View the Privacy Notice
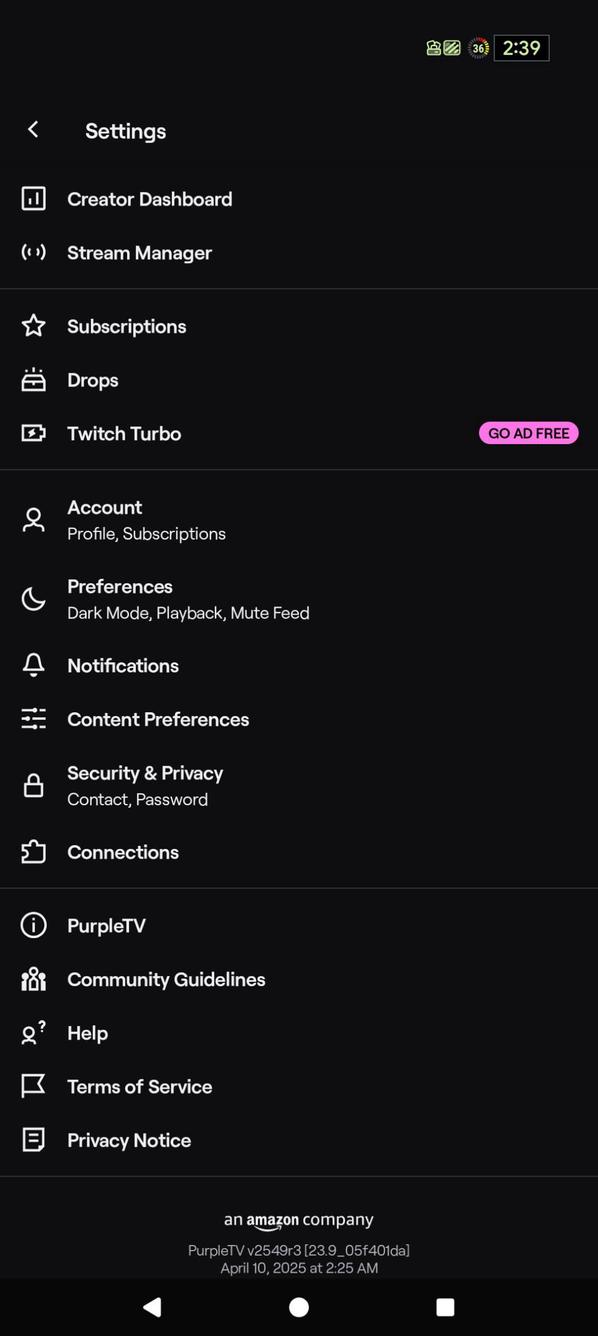 click(128, 1140)
